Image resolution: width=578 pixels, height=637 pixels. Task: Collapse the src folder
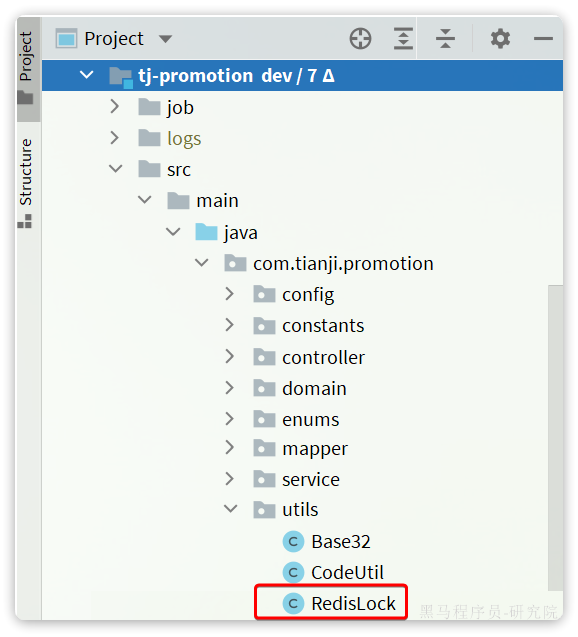click(x=116, y=169)
